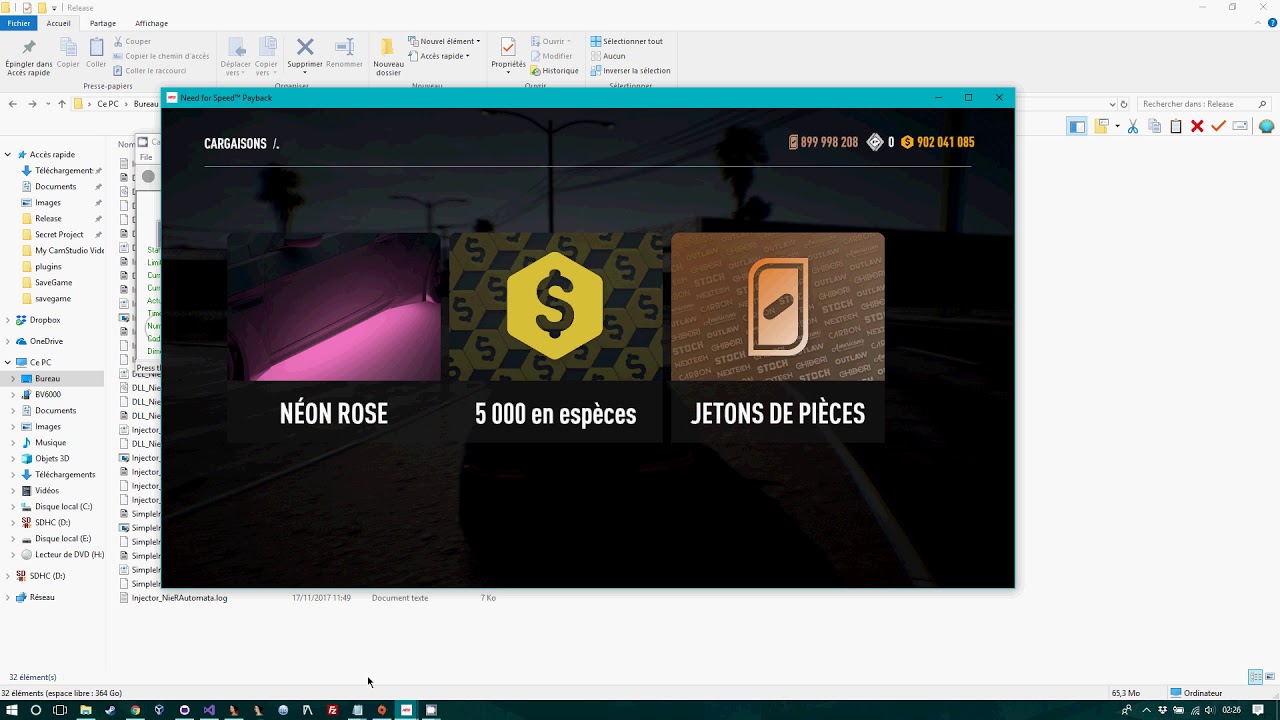Switch to details view layout icon
Screen dimensions: 1280x720
tap(1255, 677)
